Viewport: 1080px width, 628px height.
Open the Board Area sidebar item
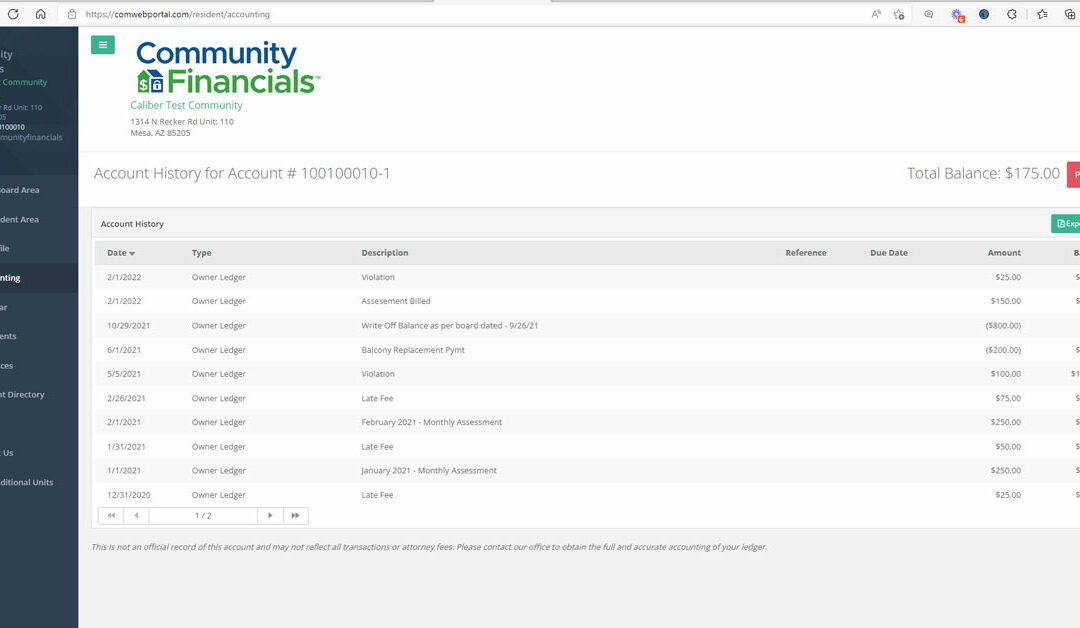(20, 190)
